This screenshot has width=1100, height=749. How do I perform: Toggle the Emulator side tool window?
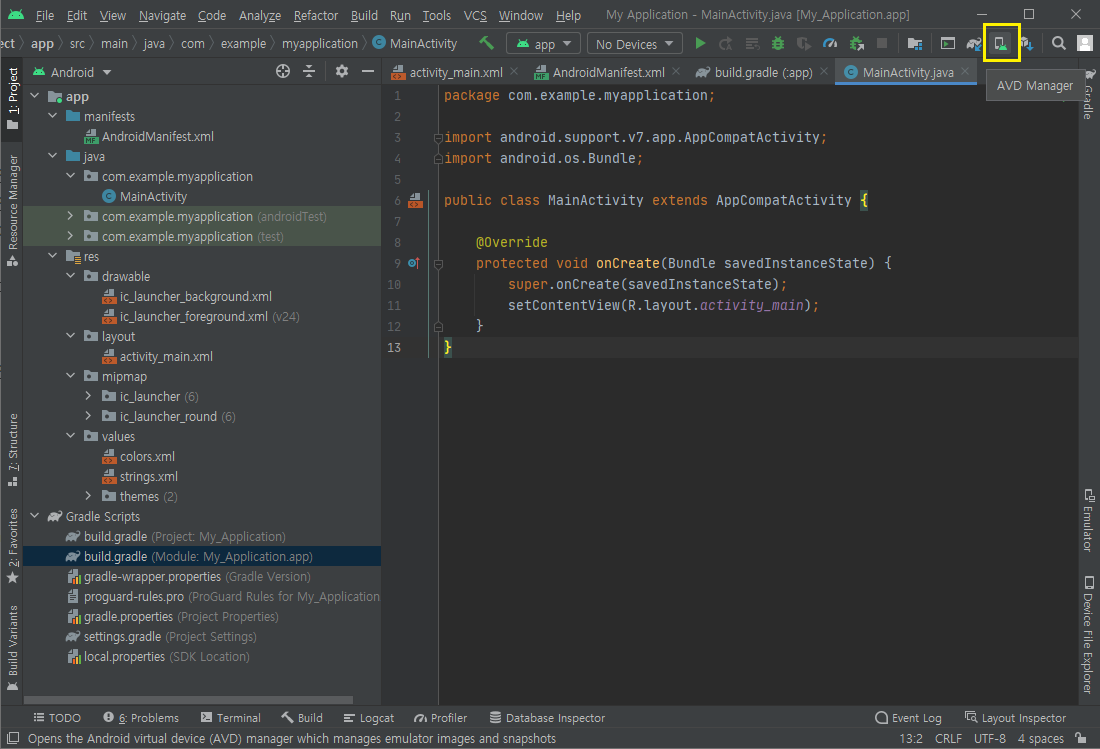[1088, 520]
